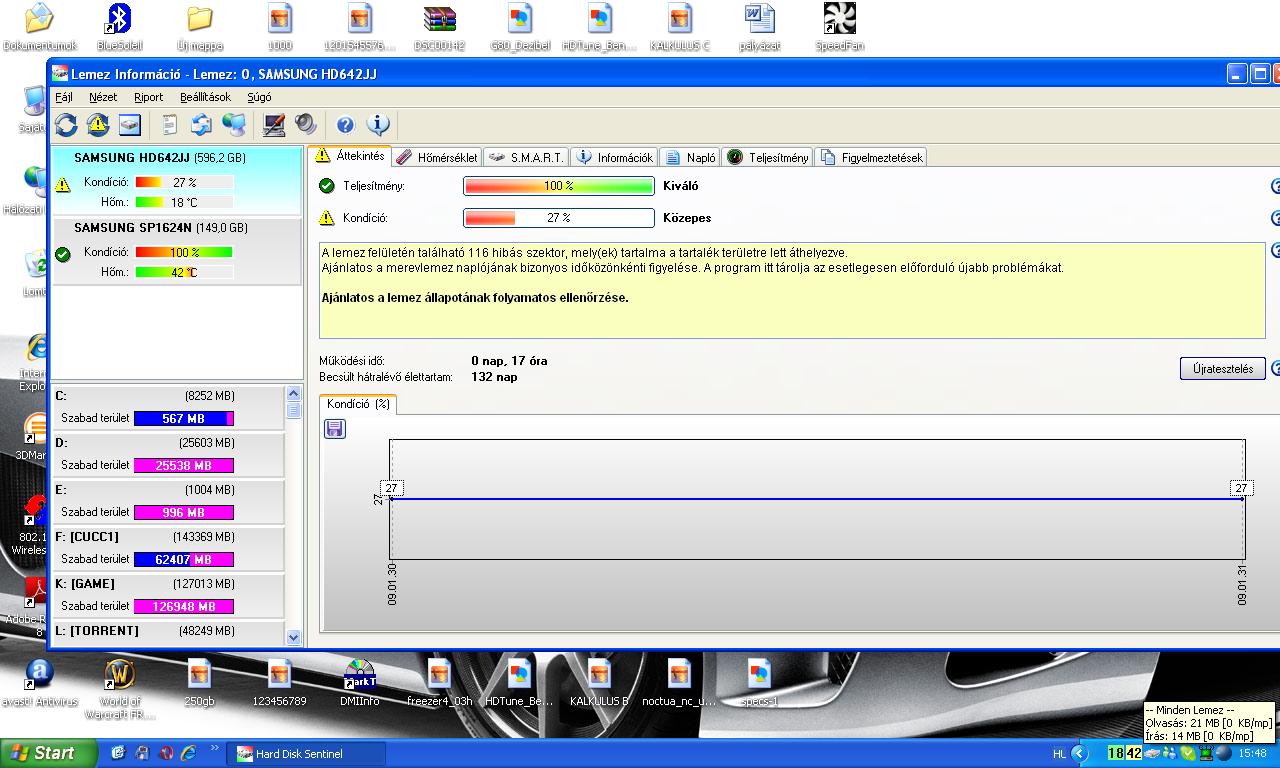The height and width of the screenshot is (768, 1280).
Task: Select drive E: in partition list
Action: 167,501
